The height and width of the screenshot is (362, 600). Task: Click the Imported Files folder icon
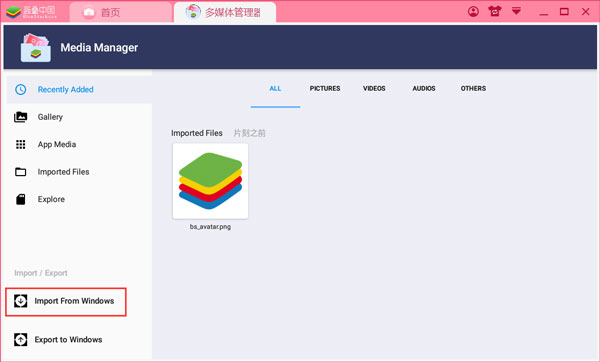pos(20,172)
